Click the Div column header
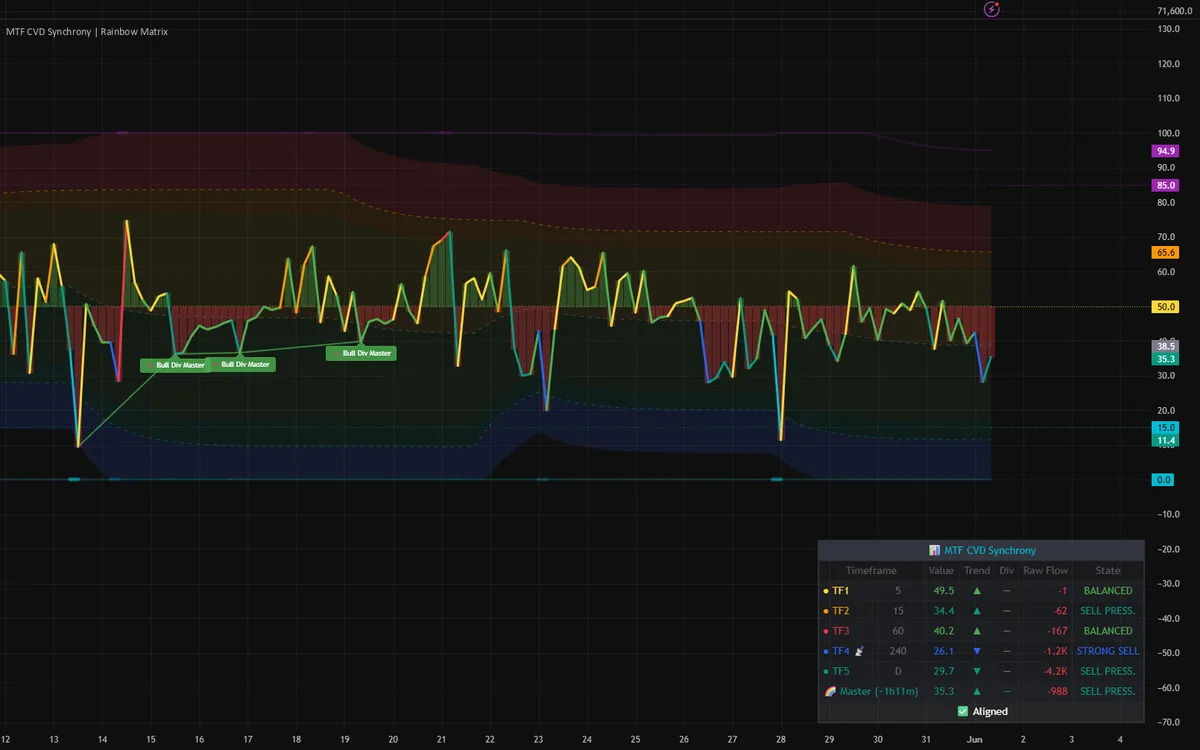 1006,571
